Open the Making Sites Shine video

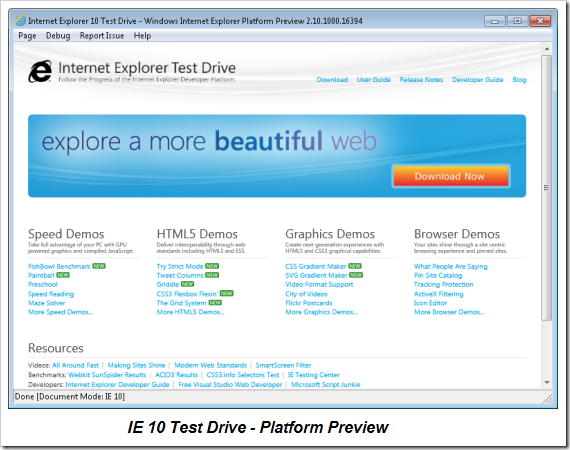tap(136, 365)
